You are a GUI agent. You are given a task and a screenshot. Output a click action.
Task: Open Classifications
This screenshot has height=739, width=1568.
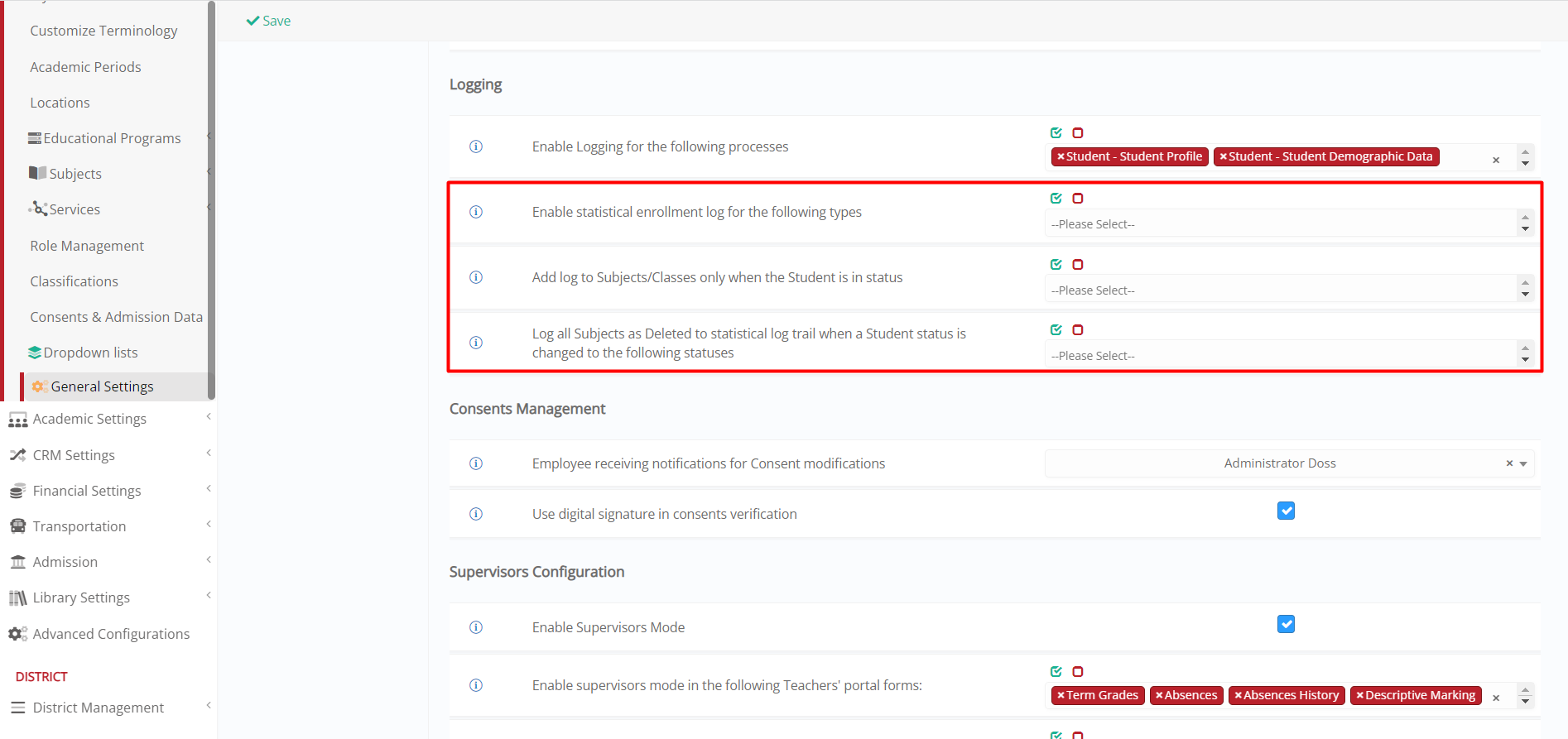74,281
